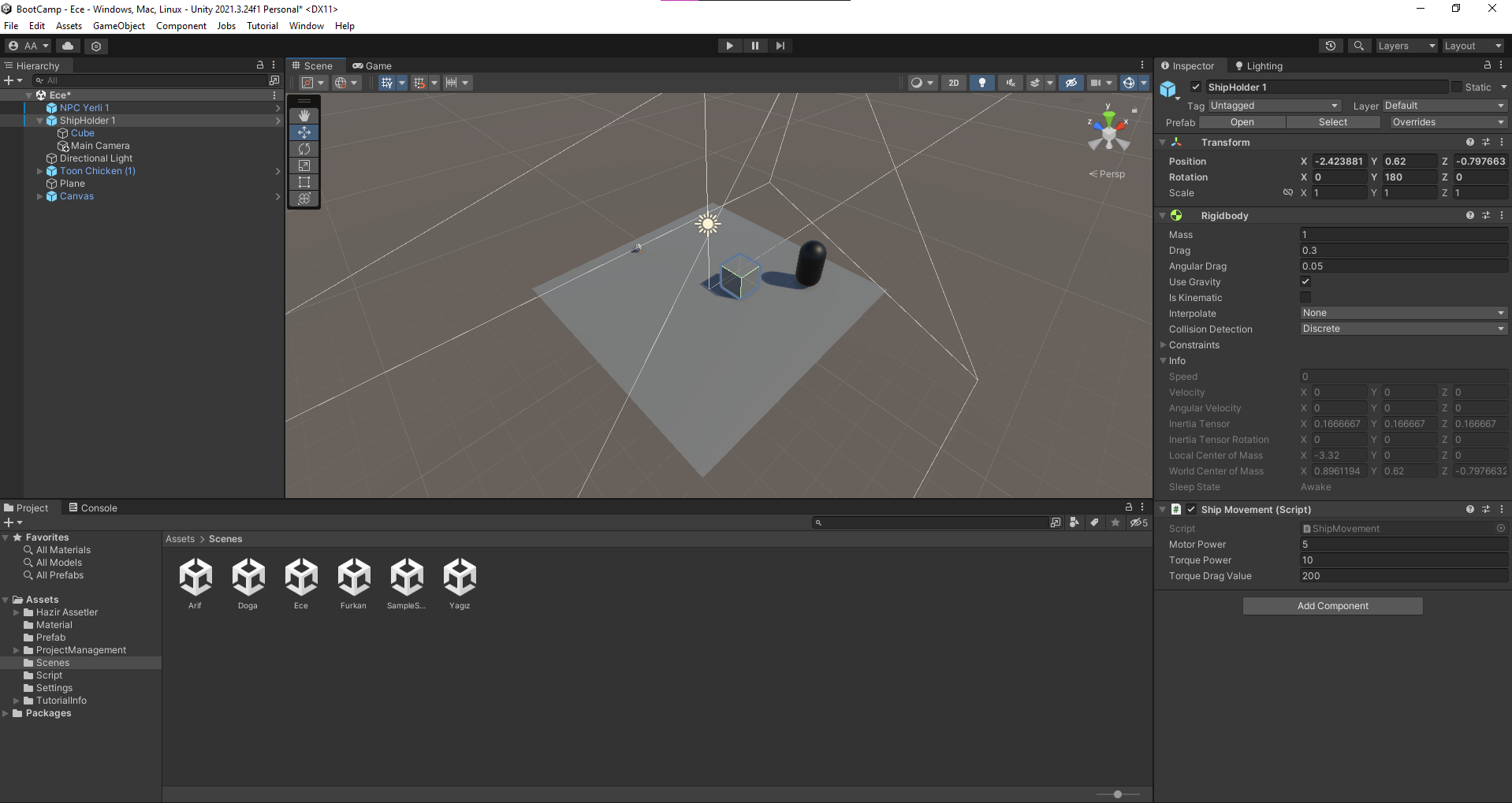This screenshot has height=803, width=1512.
Task: Disable Use Gravity checkbox
Action: click(x=1305, y=281)
